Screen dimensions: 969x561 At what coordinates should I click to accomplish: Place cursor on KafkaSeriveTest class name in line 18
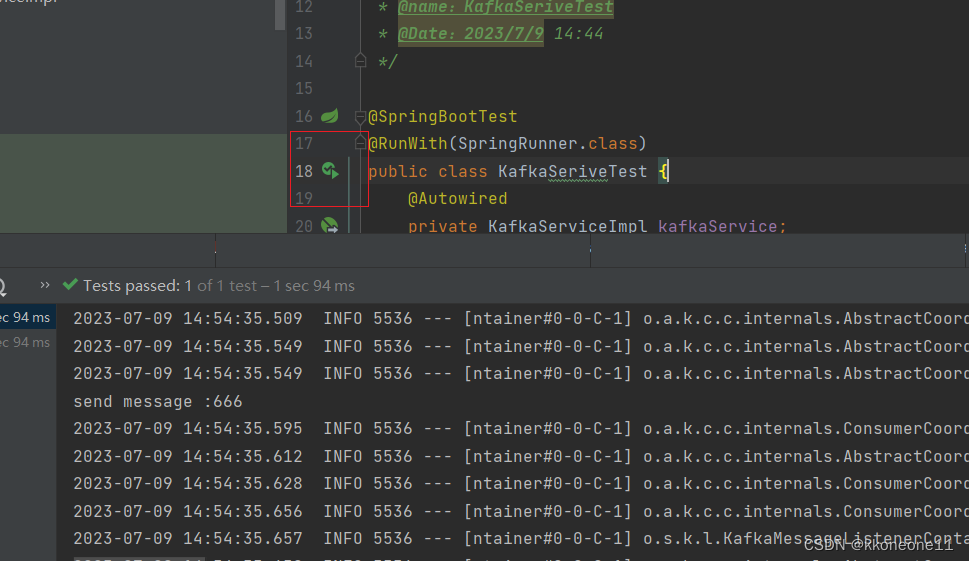tap(572, 171)
